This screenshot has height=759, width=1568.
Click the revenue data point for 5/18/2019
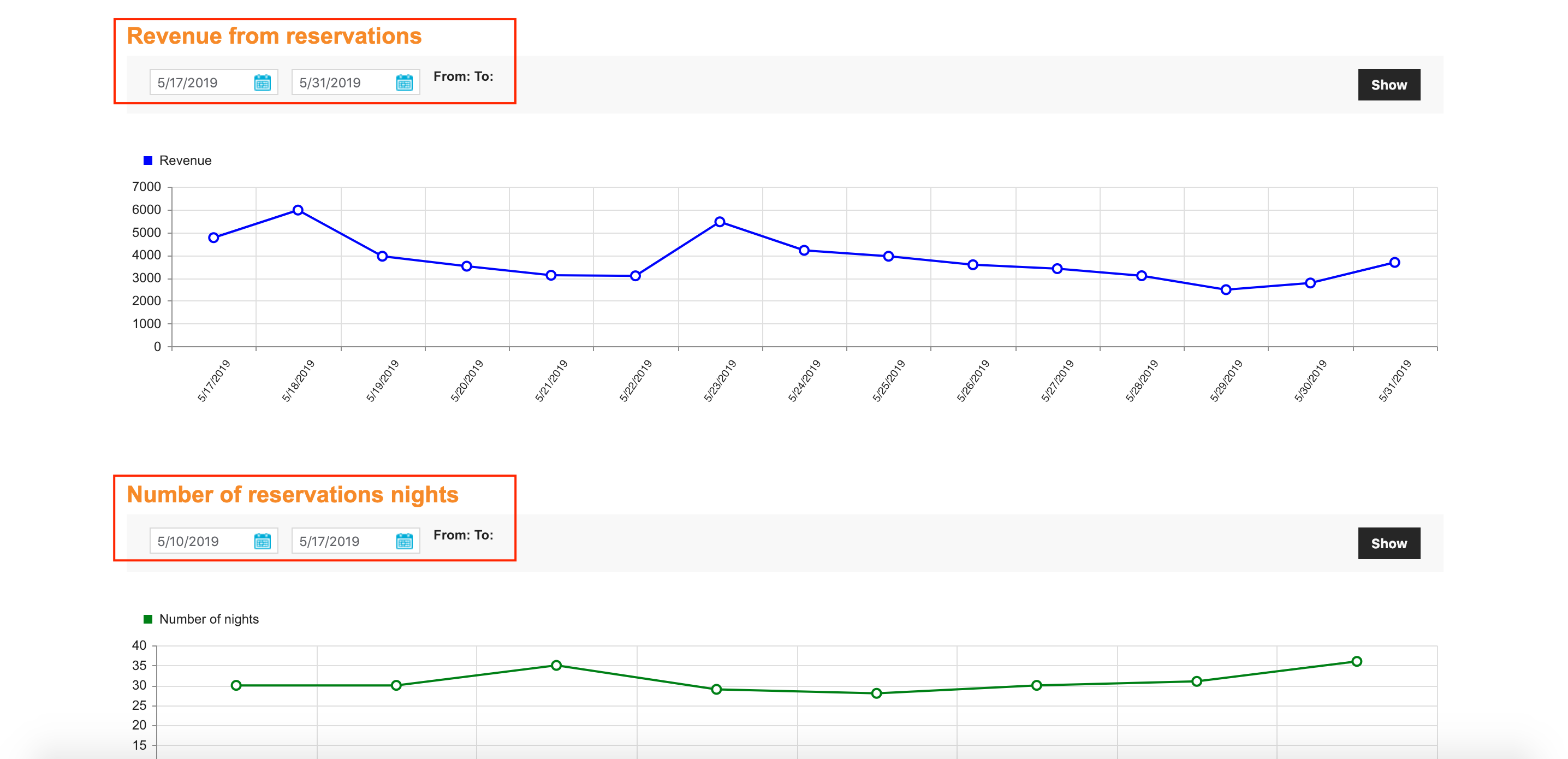[298, 210]
